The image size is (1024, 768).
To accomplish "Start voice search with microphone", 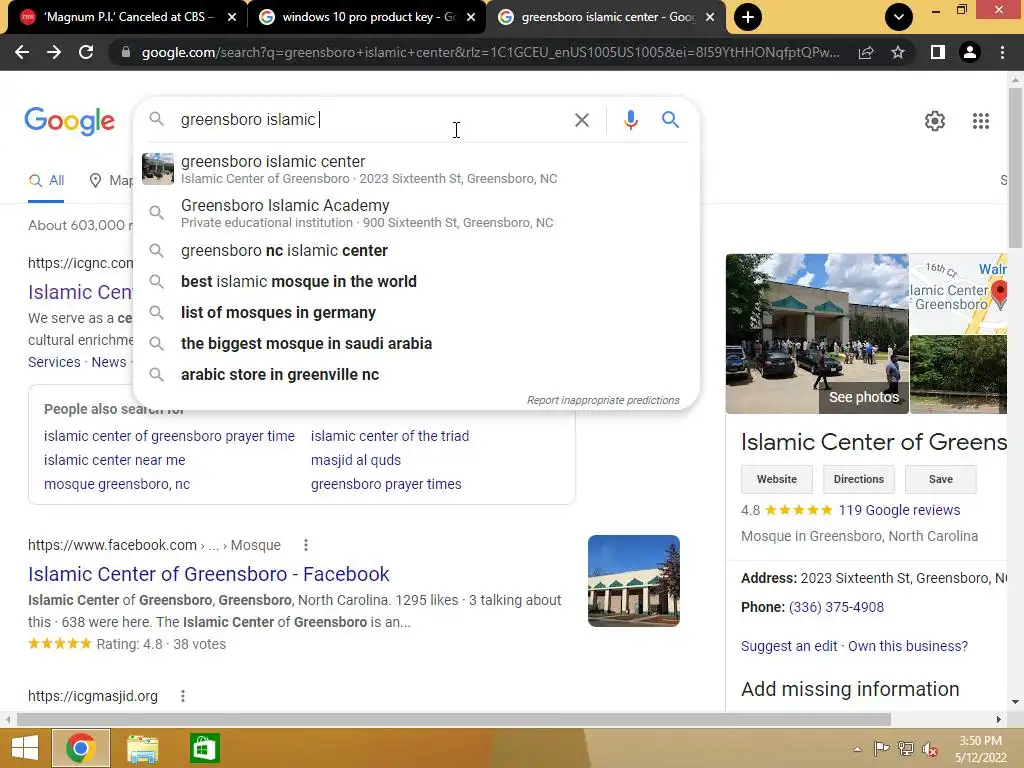I will [x=630, y=120].
